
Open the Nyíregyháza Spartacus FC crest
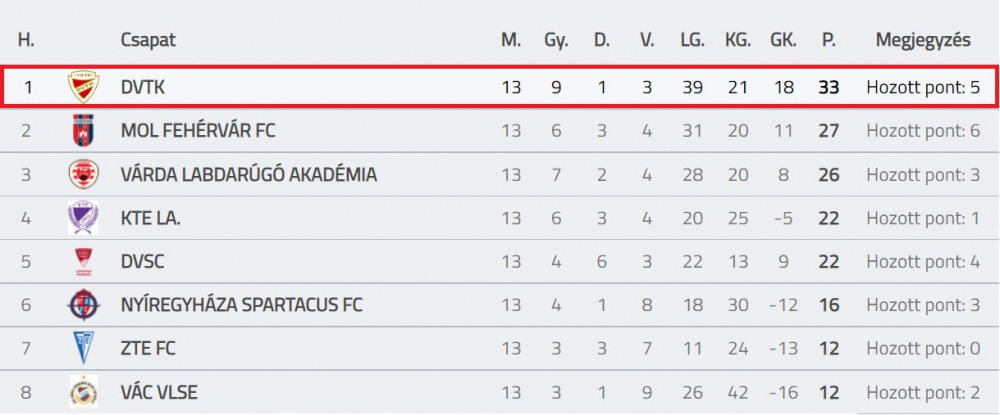[84, 305]
